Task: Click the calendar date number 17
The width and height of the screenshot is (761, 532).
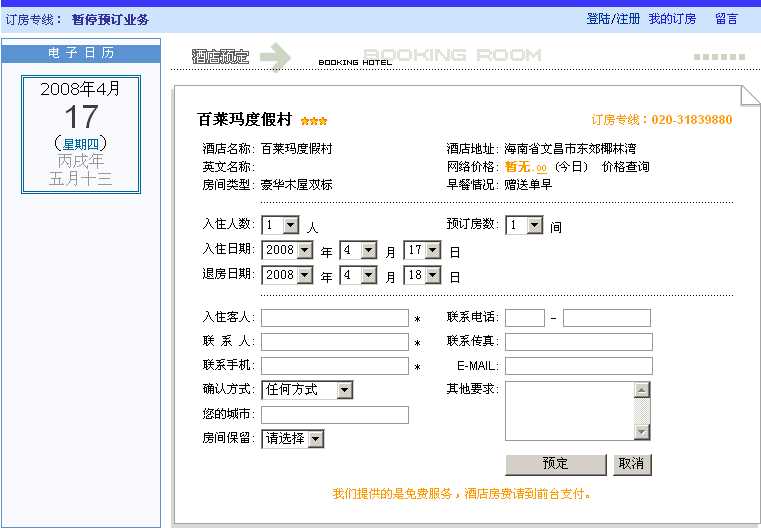Action: point(81,116)
